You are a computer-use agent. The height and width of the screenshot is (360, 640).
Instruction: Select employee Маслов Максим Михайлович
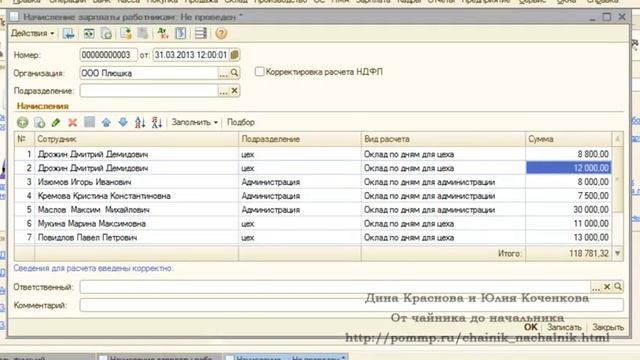[136, 210]
